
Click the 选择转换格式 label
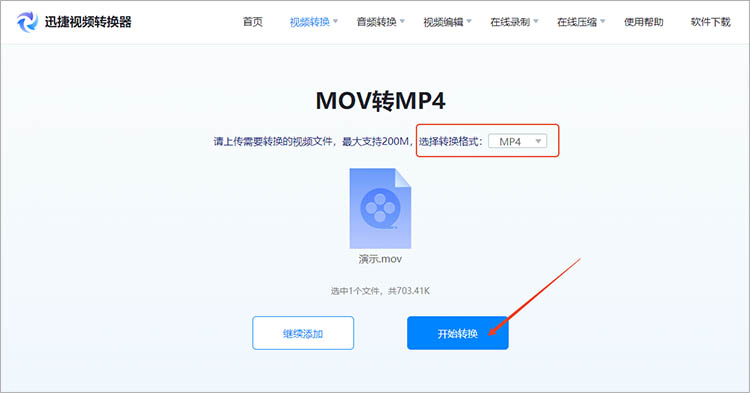pos(451,142)
